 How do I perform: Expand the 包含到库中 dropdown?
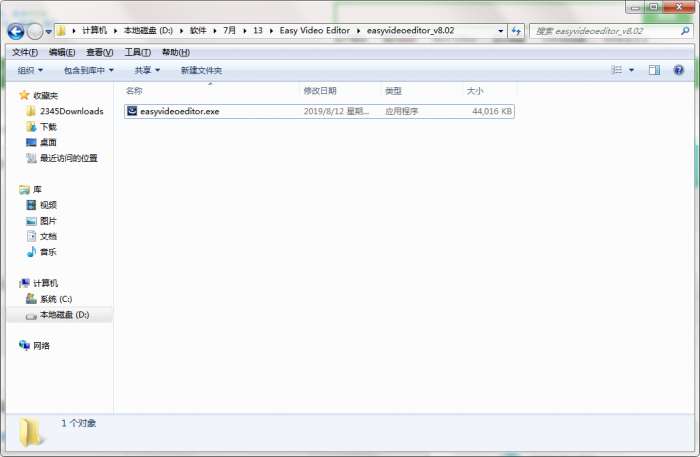coord(88,70)
